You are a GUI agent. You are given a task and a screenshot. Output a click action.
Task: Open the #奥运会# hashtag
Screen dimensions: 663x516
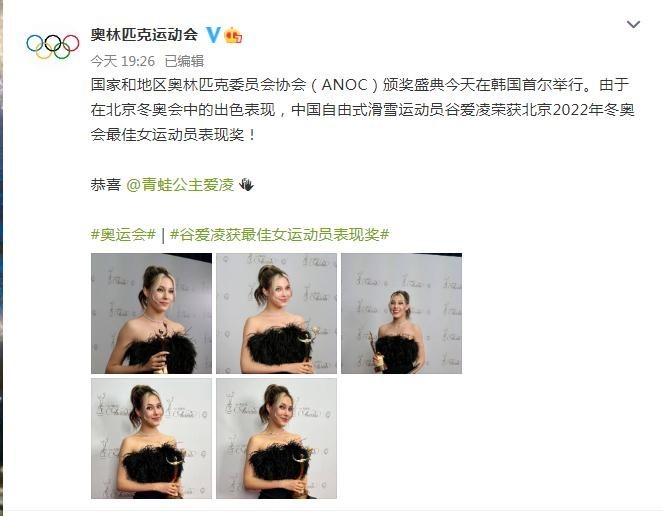point(123,234)
